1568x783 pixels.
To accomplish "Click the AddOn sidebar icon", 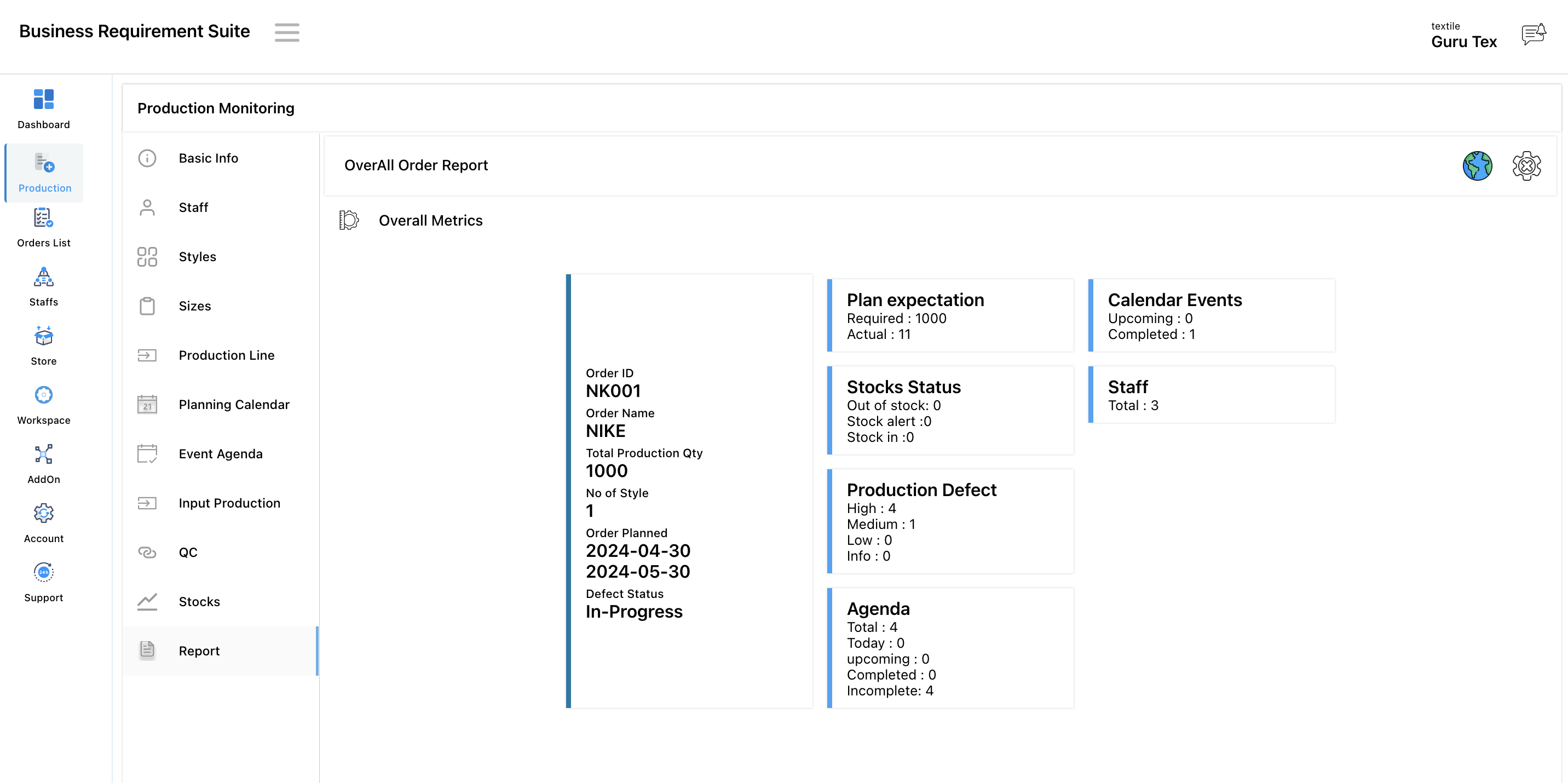I will (x=43, y=453).
